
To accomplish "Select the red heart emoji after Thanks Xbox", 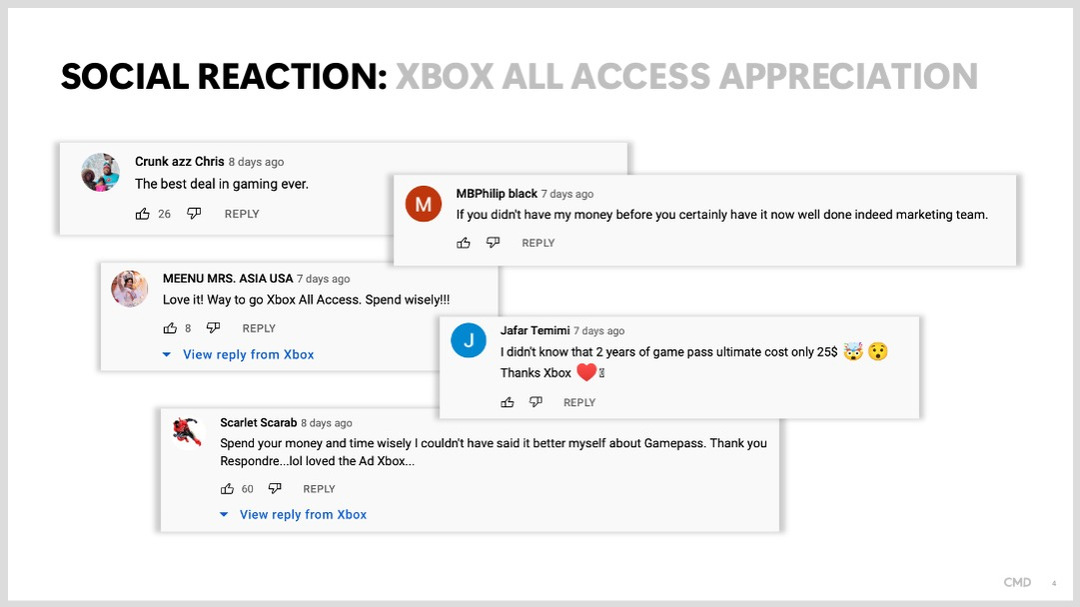I will (x=586, y=373).
